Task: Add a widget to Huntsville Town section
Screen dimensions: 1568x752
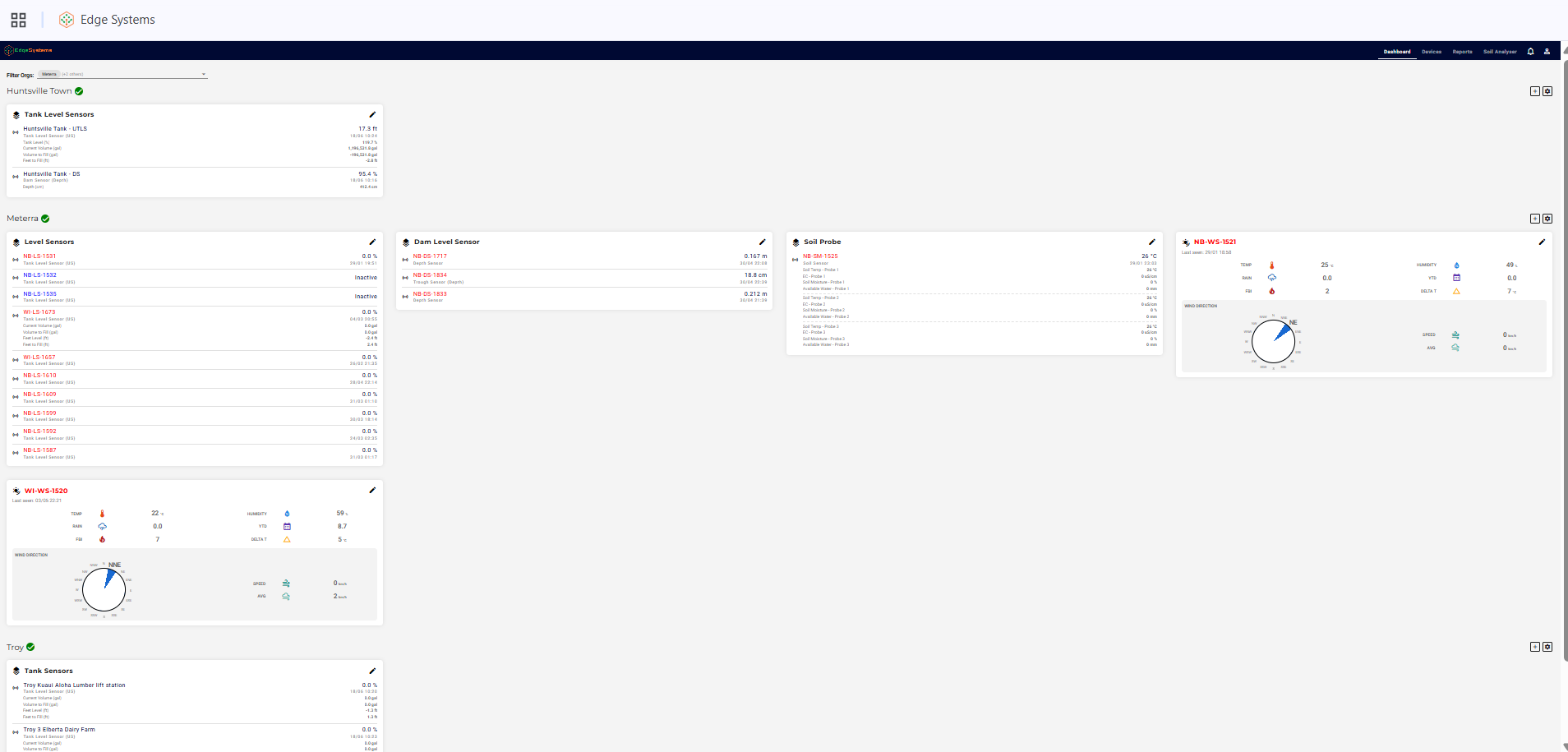Action: point(1534,91)
